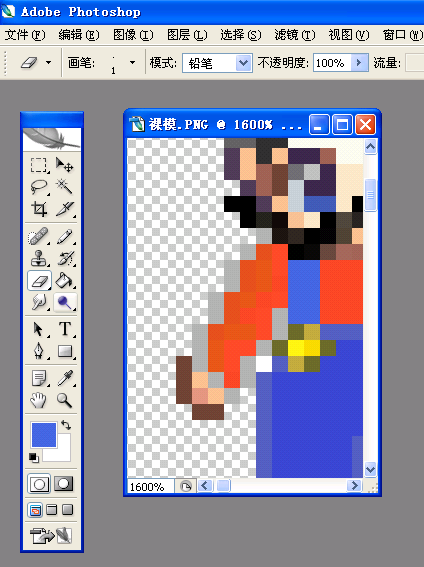Click the document's vertical scroll up arrow

(x=371, y=147)
